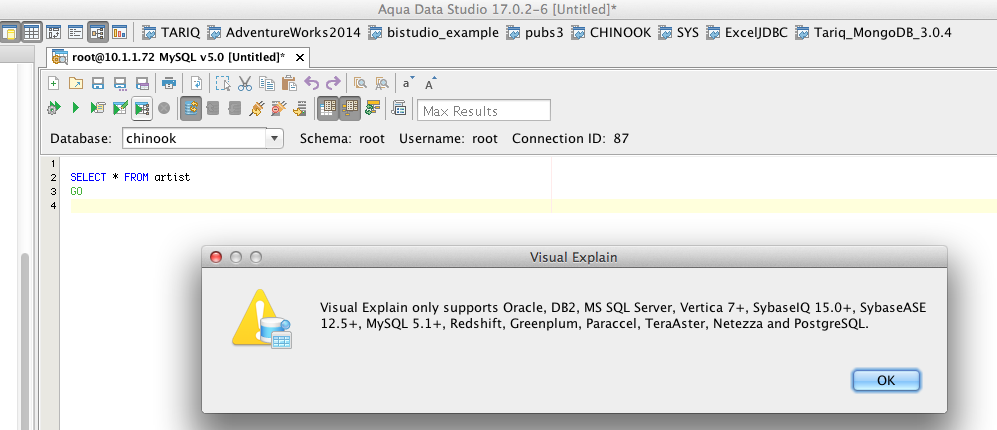Click the grey Cancel execution icon
This screenshot has height=430, width=997.
(164, 108)
